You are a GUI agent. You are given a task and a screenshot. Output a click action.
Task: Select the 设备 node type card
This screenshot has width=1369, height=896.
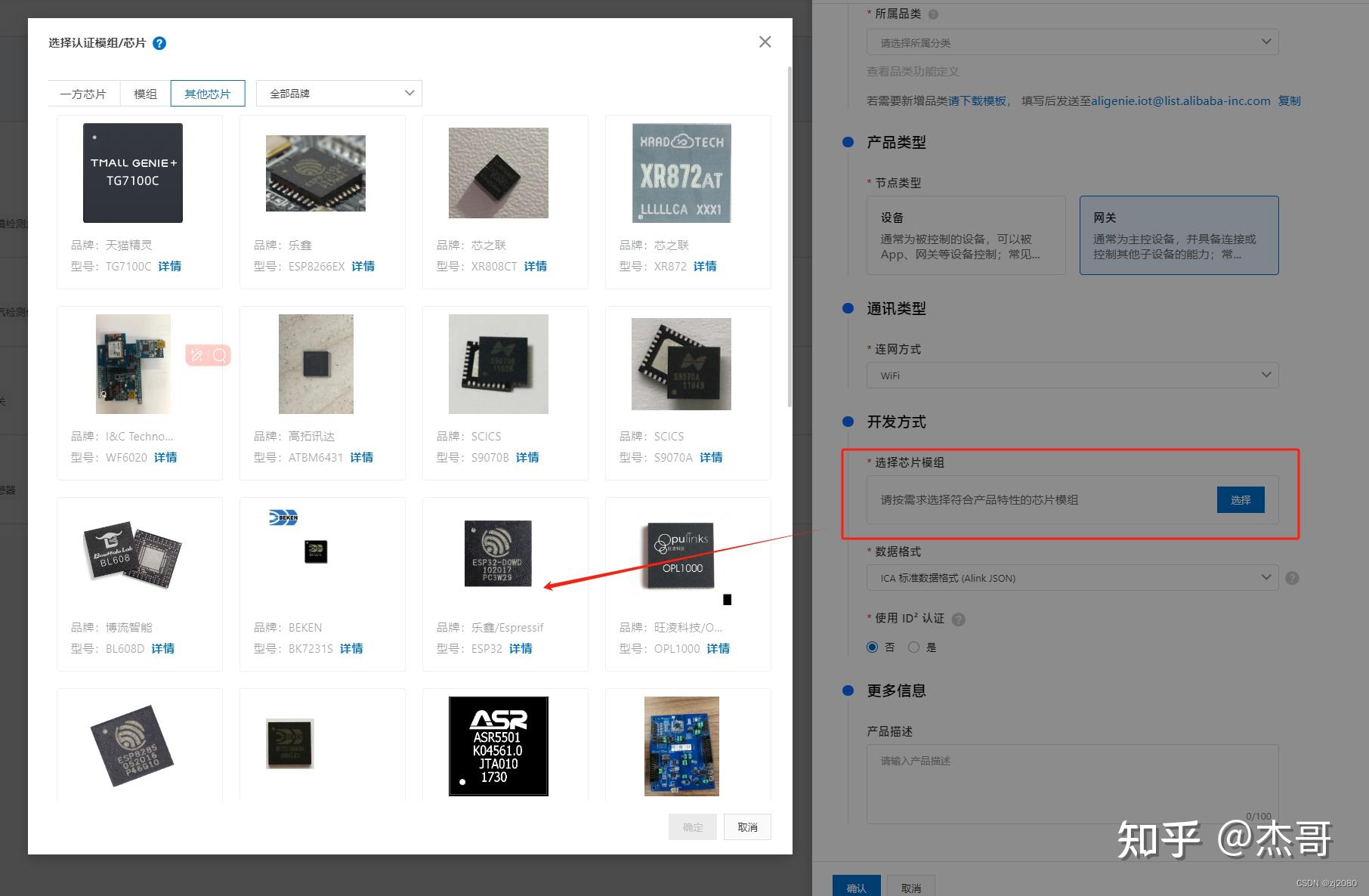[966, 235]
